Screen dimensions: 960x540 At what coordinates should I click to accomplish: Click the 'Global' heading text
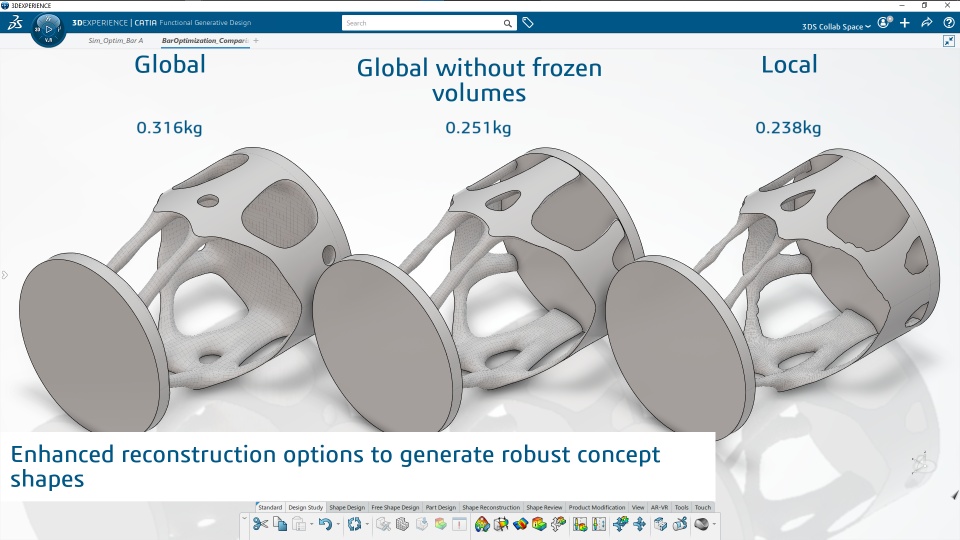coord(170,64)
